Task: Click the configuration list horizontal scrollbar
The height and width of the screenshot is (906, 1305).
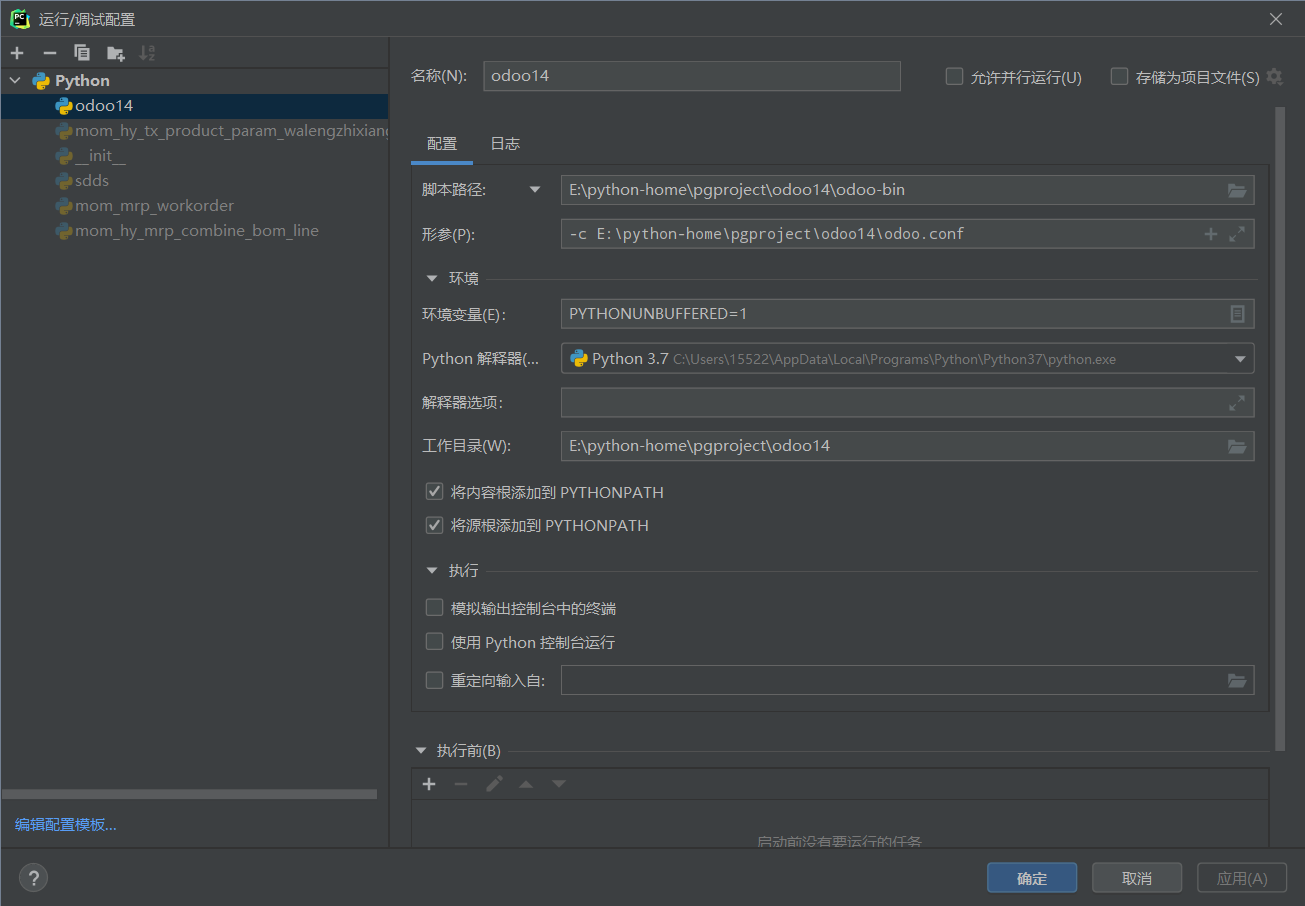Action: click(x=189, y=794)
